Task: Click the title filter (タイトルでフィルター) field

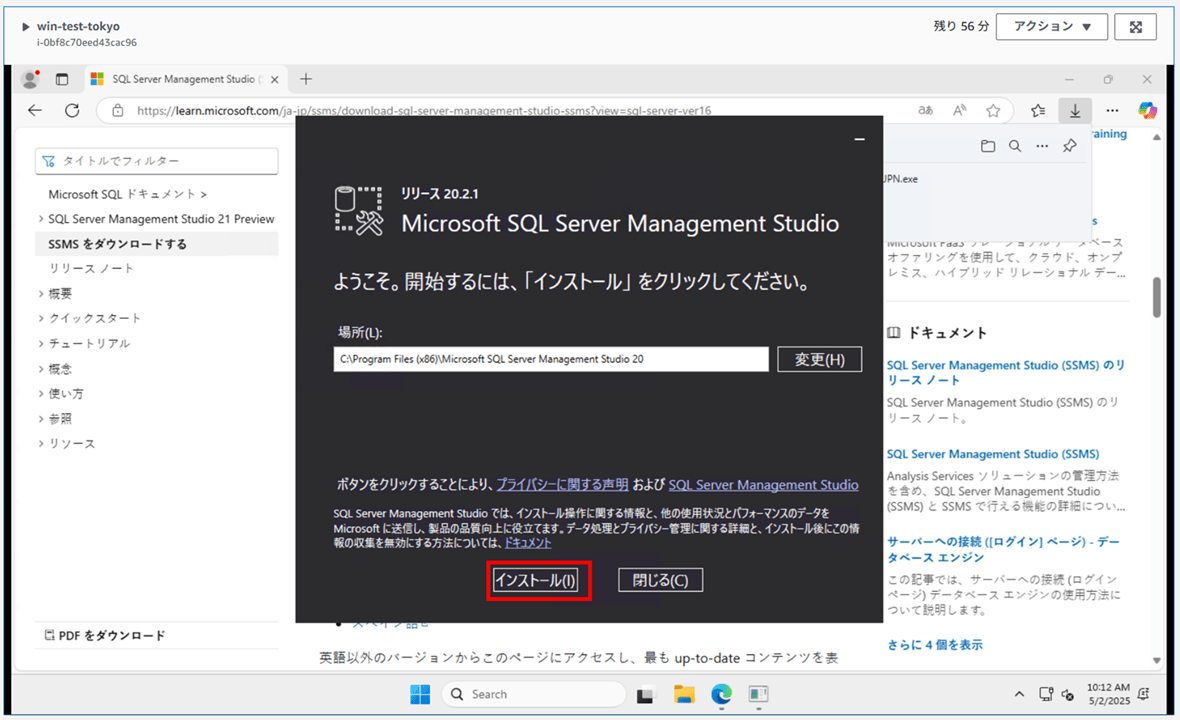Action: click(x=157, y=161)
